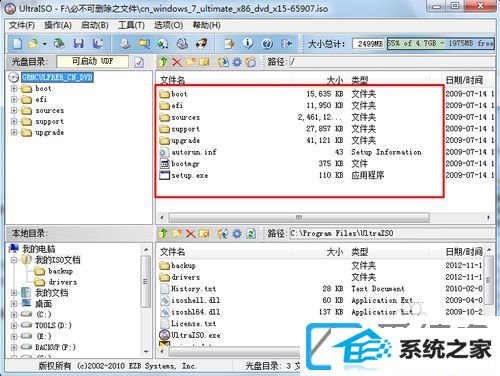Image resolution: width=500 pixels, height=376 pixels.
Task: Click the boot properties checkmark icon
Action: coord(139,62)
